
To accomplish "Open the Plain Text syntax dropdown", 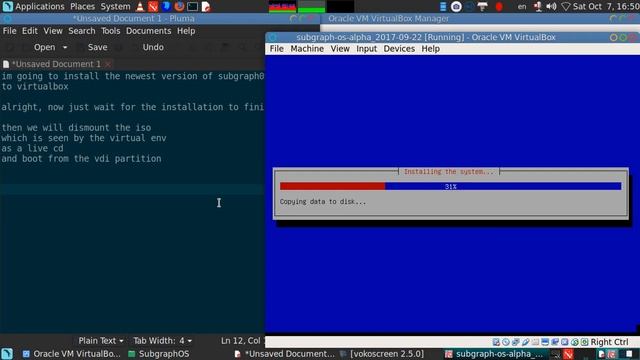I will click(101, 340).
